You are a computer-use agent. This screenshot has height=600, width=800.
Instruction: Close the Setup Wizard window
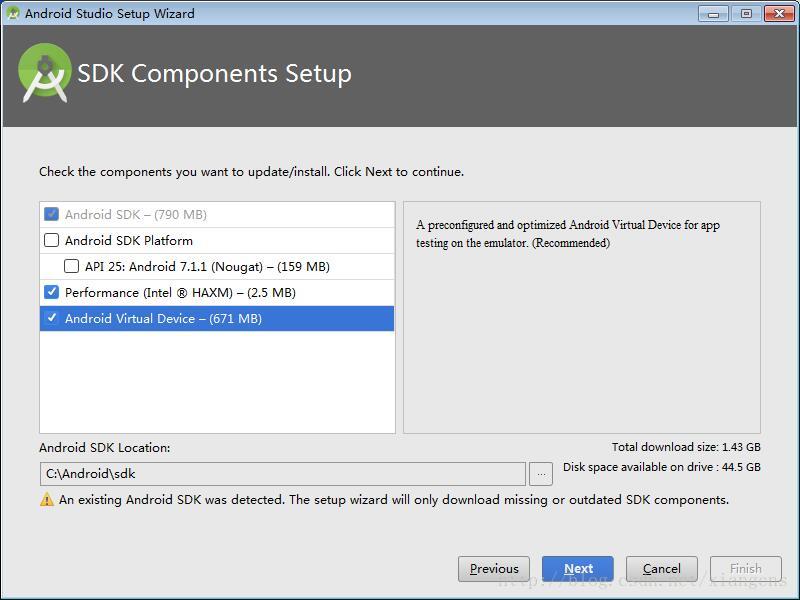(779, 13)
